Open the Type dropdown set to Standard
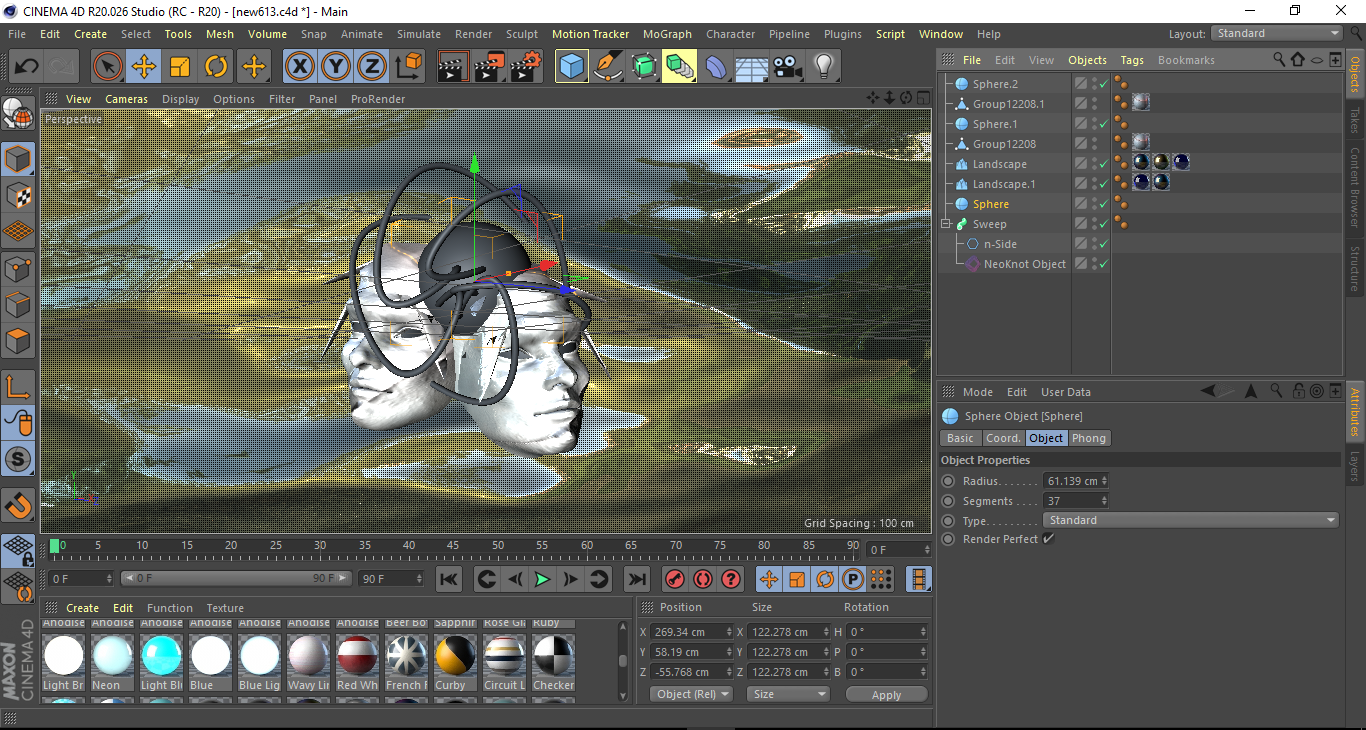The image size is (1366, 730). [x=1191, y=520]
